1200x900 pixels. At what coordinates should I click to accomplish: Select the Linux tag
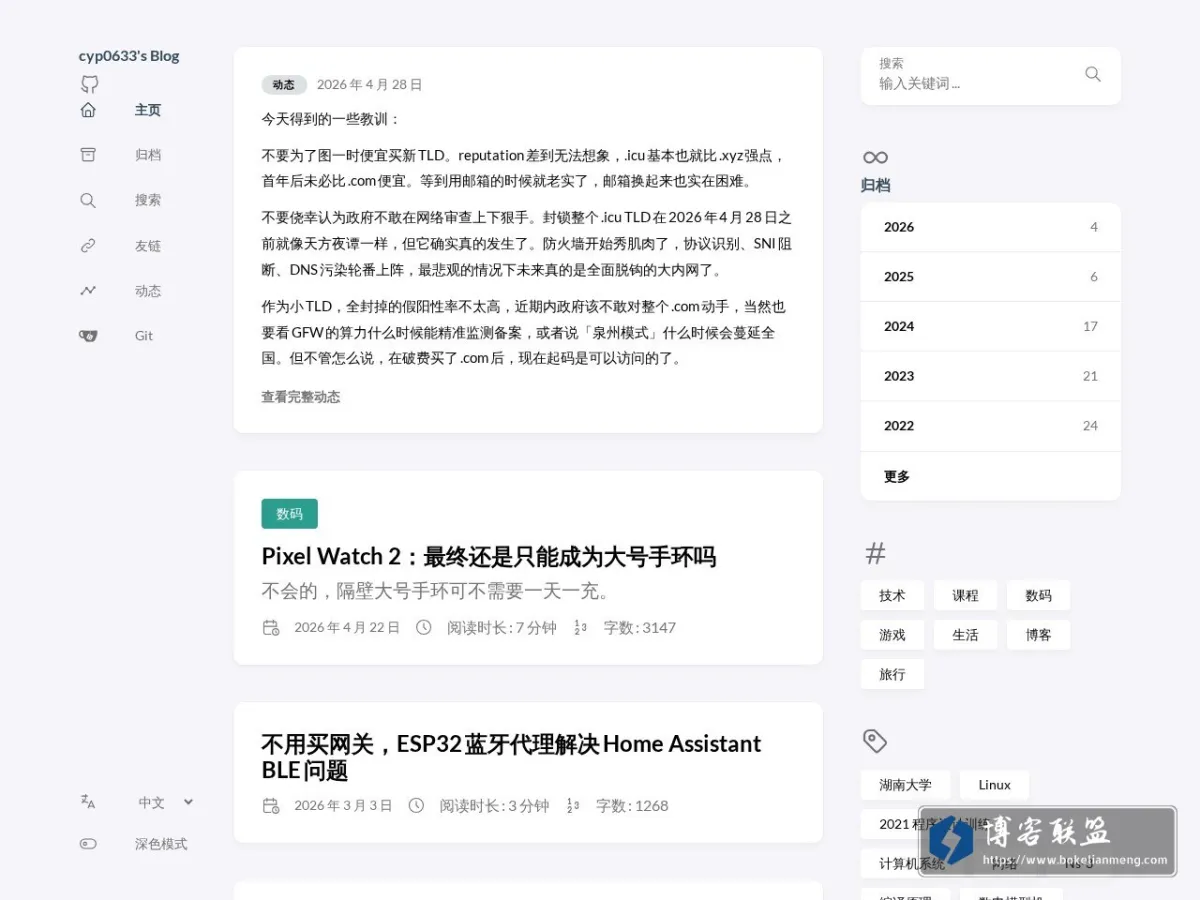(994, 785)
